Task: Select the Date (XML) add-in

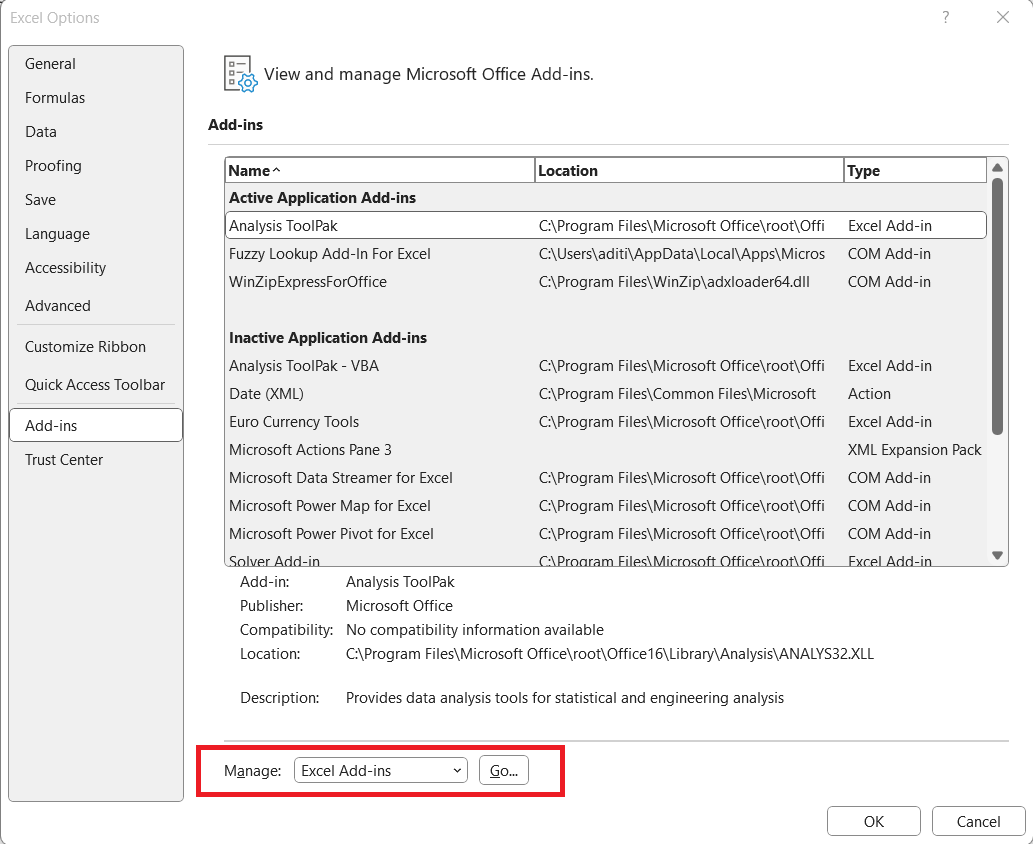Action: 605,394
